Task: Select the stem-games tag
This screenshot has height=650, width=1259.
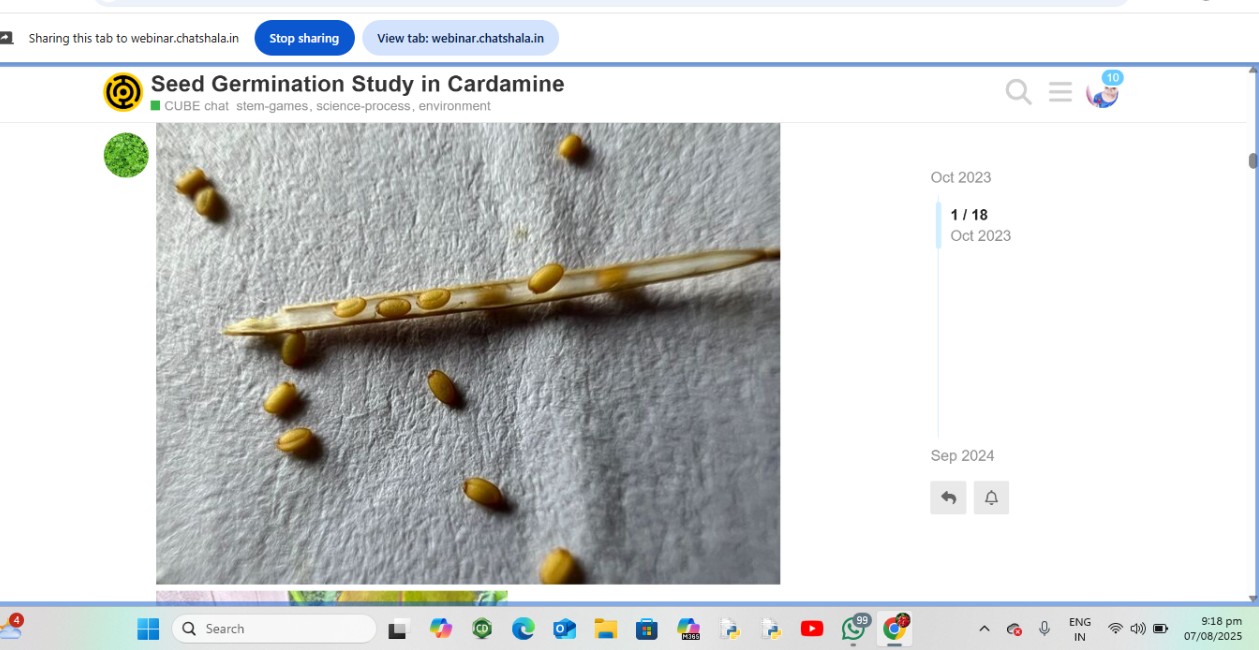Action: [x=272, y=106]
